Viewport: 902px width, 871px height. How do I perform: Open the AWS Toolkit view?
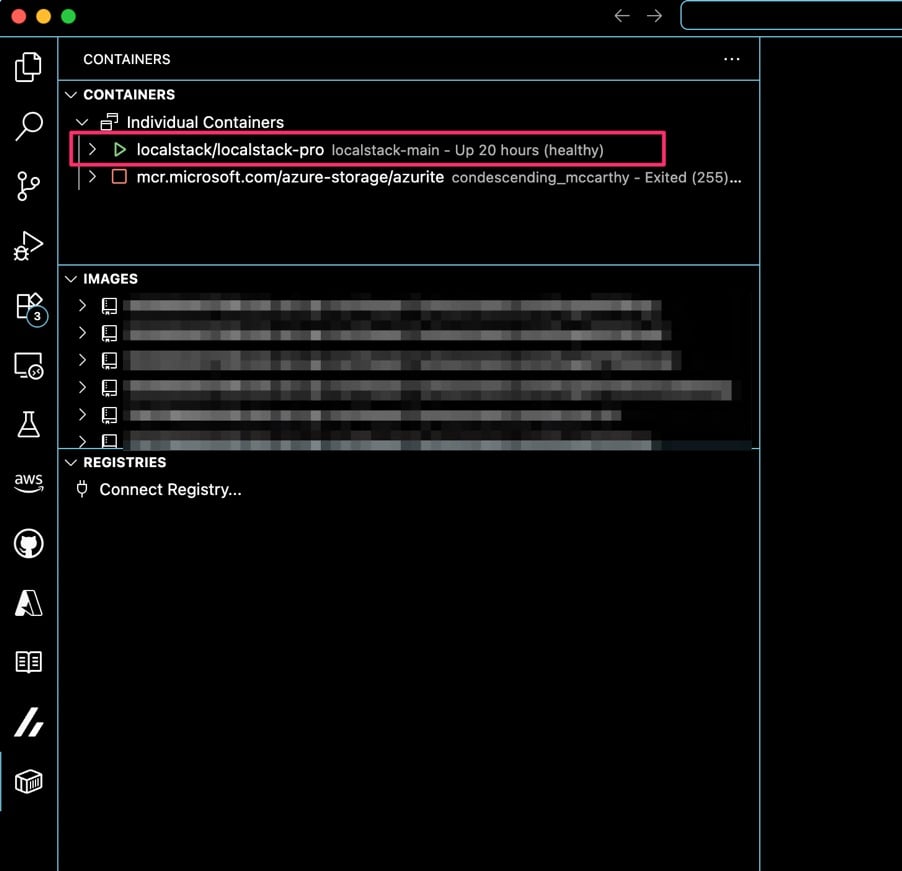click(28, 483)
